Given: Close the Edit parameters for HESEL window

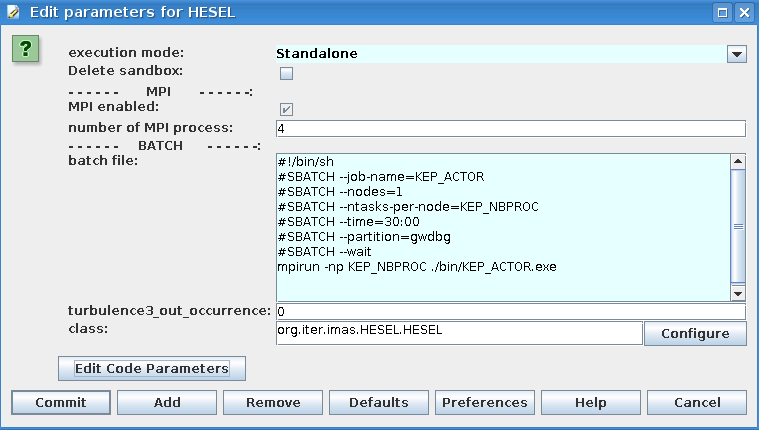Looking at the screenshot, I should pyautogui.click(x=744, y=12).
